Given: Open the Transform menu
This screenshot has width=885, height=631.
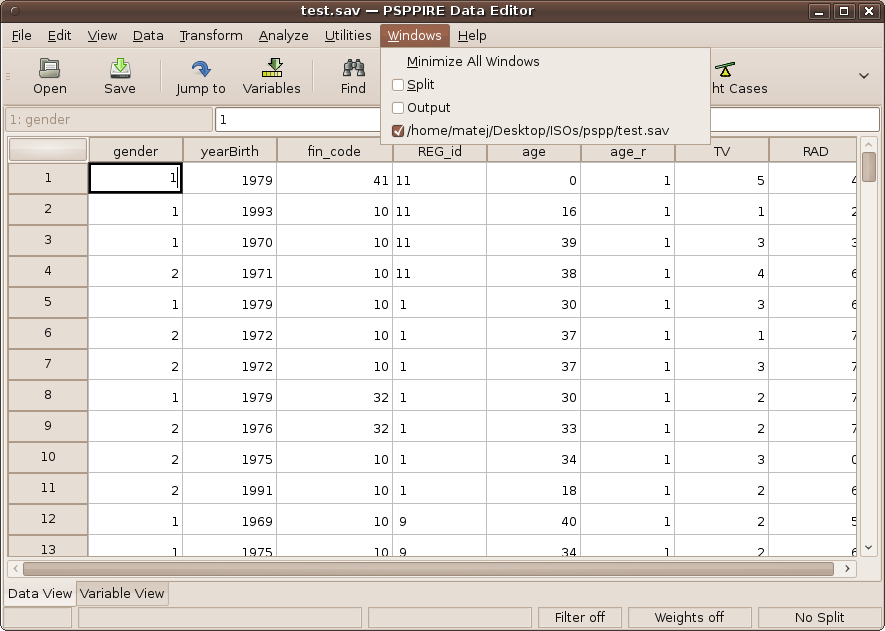Looking at the screenshot, I should coord(211,36).
